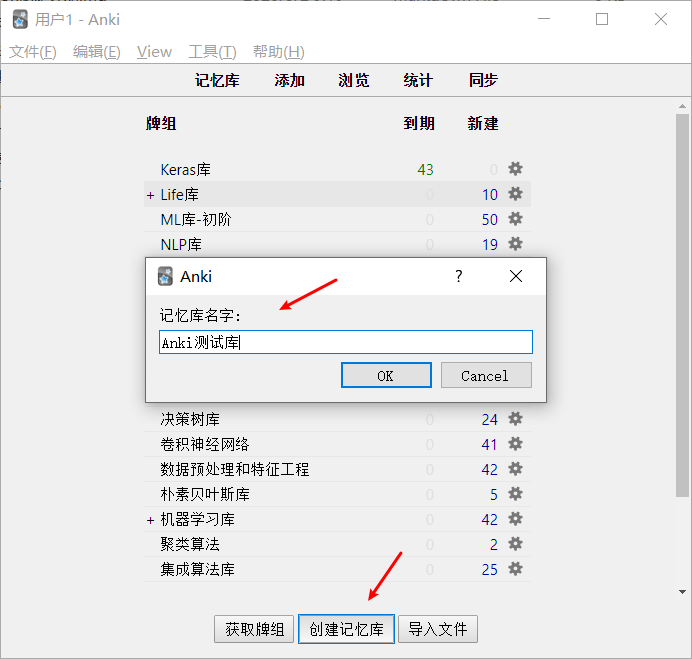692x659 pixels.
Task: Click 添加 to add a card
Action: (x=290, y=80)
